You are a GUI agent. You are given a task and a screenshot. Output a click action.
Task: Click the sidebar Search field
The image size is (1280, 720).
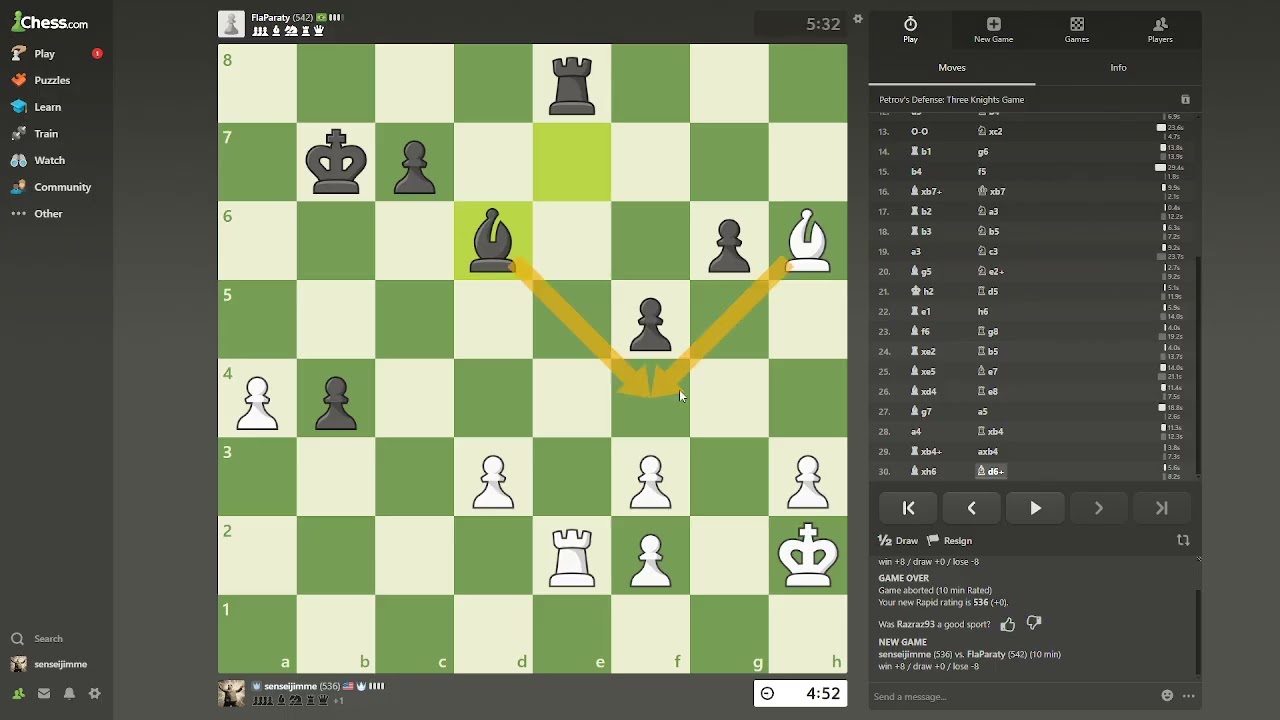pyautogui.click(x=48, y=639)
